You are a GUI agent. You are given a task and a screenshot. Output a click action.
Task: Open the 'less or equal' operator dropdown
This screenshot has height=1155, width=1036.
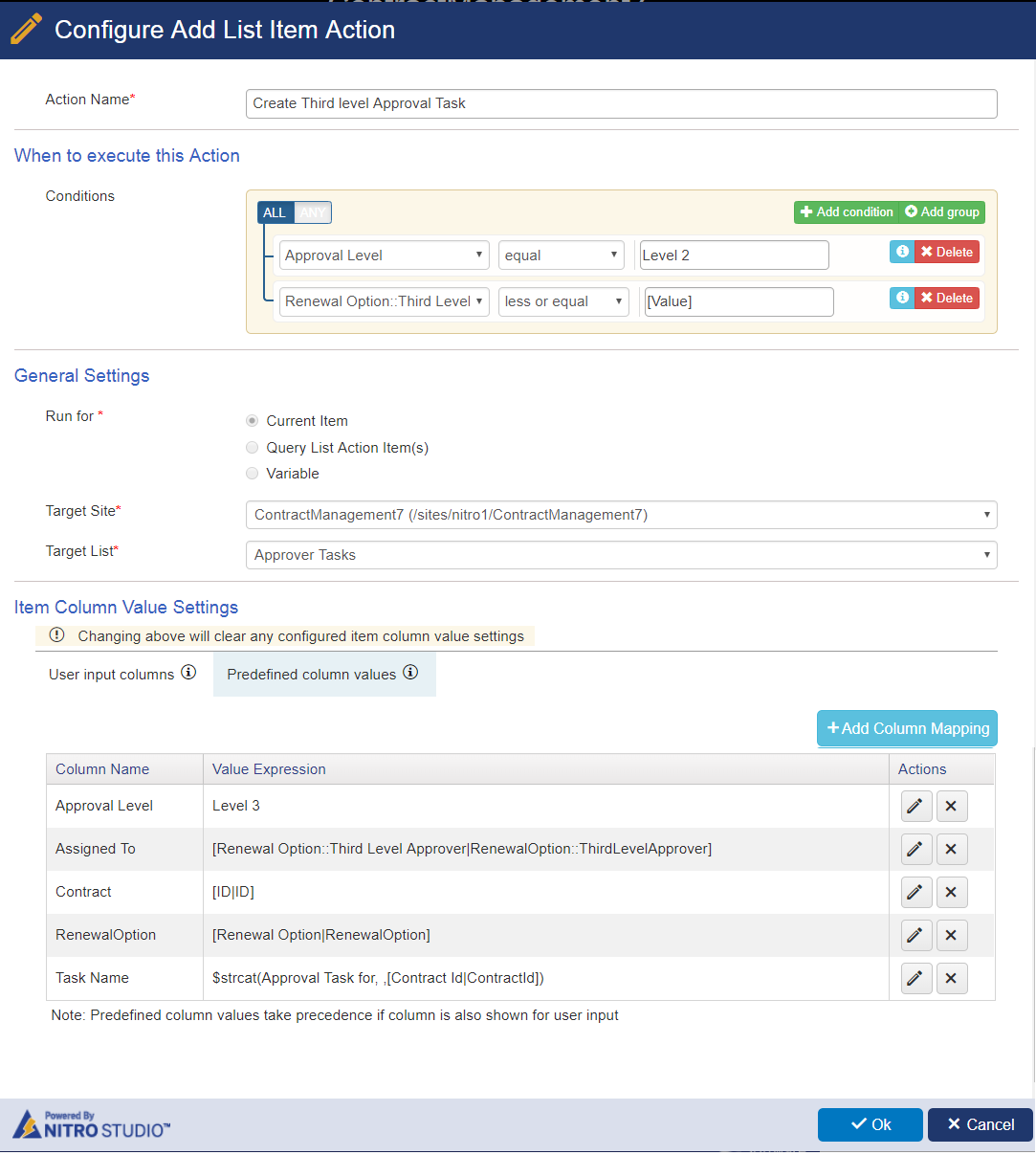[563, 301]
